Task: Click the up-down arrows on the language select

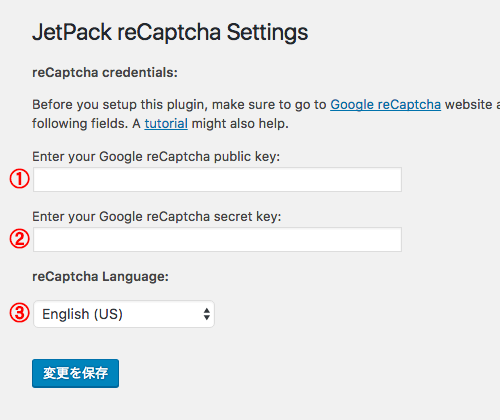Action: click(x=207, y=314)
